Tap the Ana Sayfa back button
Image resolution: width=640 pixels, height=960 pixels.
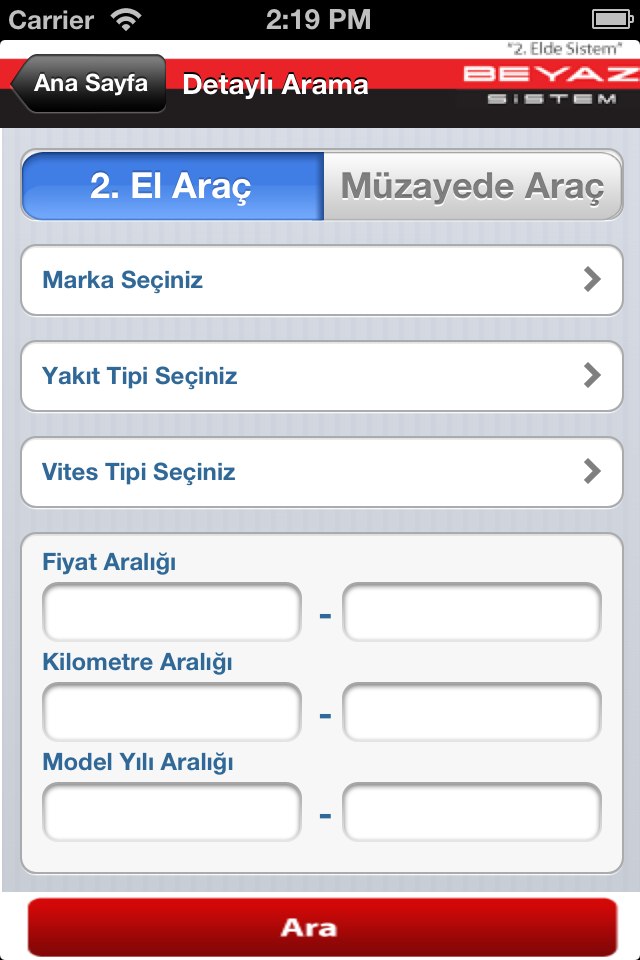[x=89, y=83]
